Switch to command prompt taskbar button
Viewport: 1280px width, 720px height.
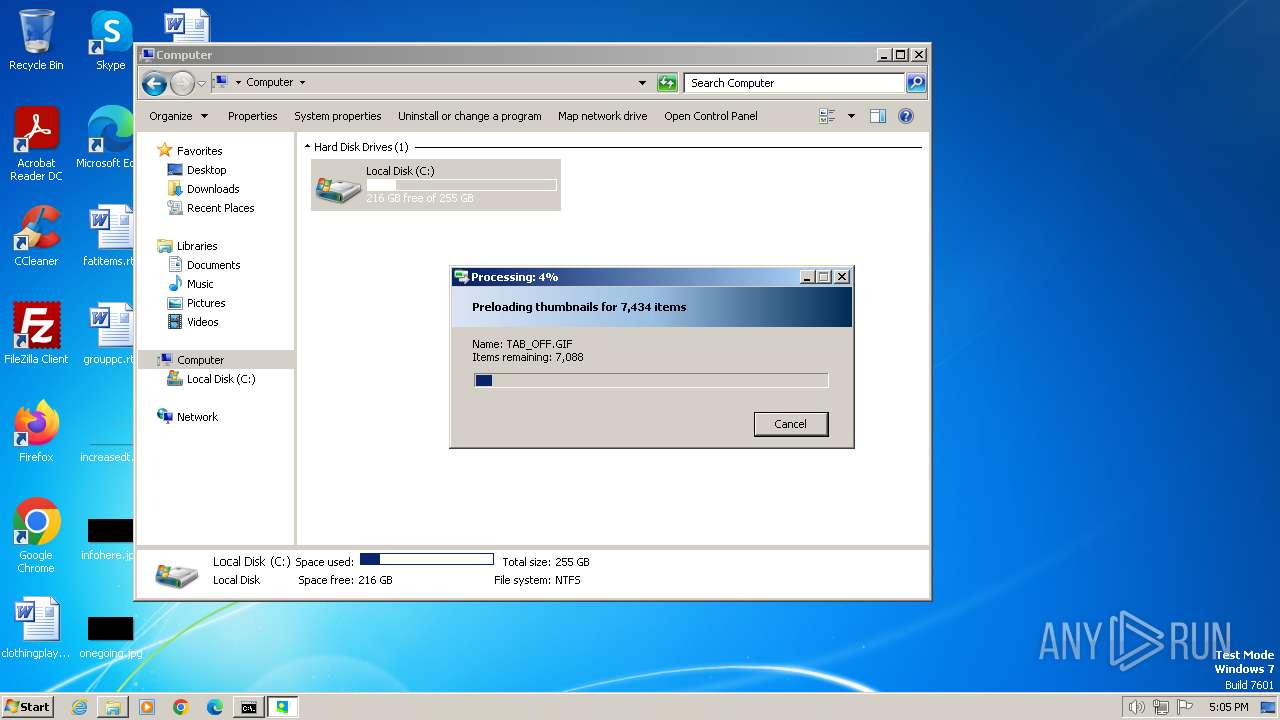249,707
